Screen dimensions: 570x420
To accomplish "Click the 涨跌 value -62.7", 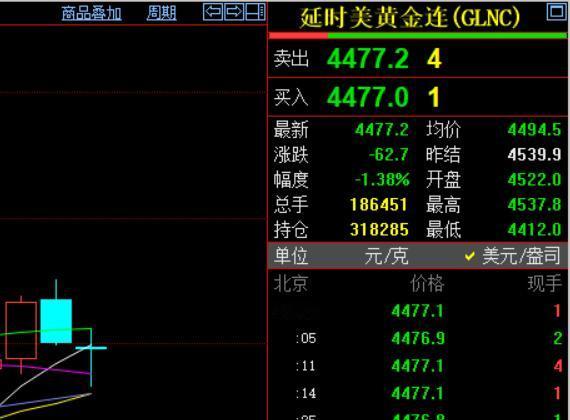I will tap(389, 155).
